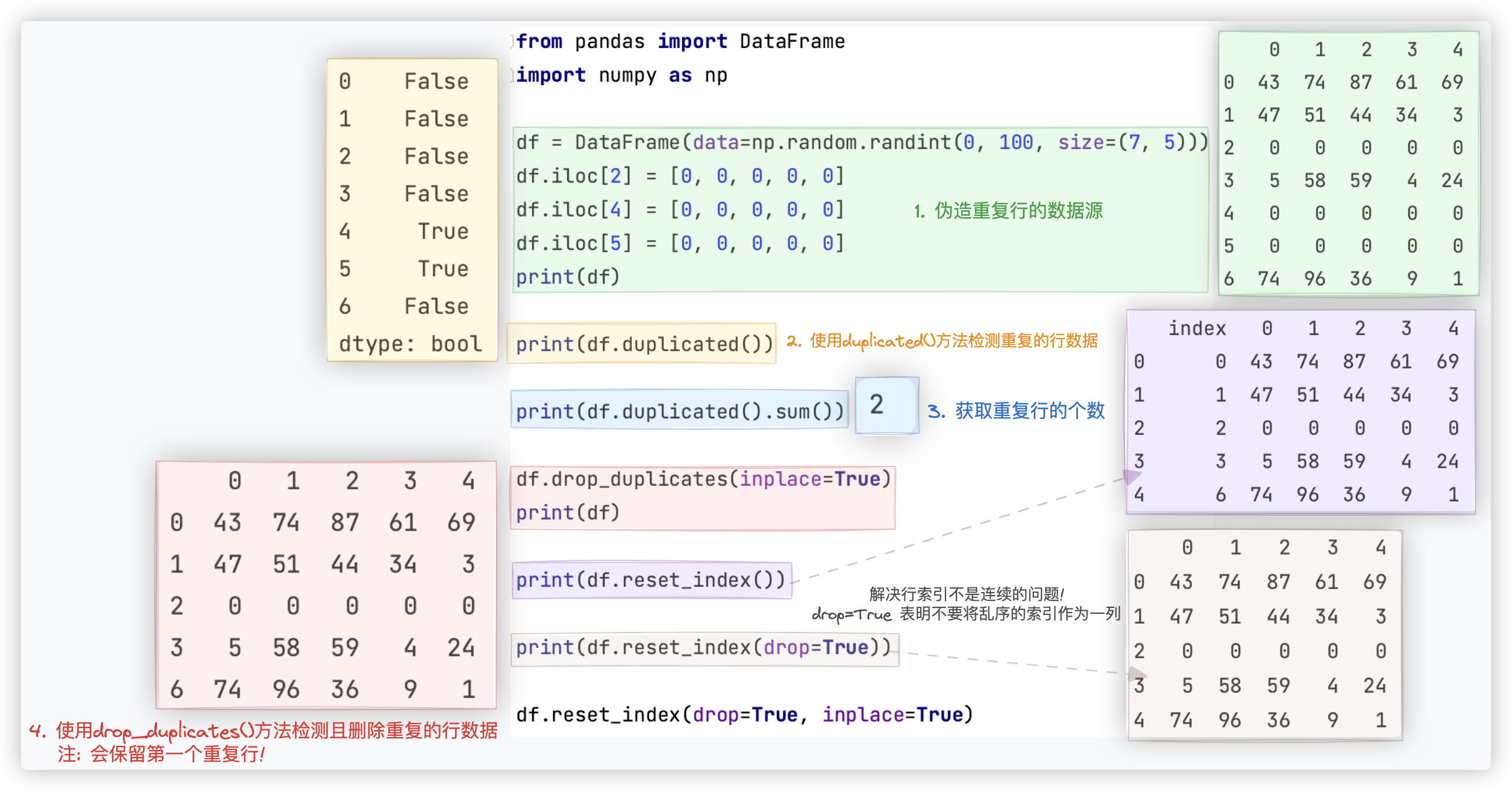Click the green annotation '1. 伪造重复行的数据源'
The width and height of the screenshot is (1512, 791).
(x=1008, y=210)
